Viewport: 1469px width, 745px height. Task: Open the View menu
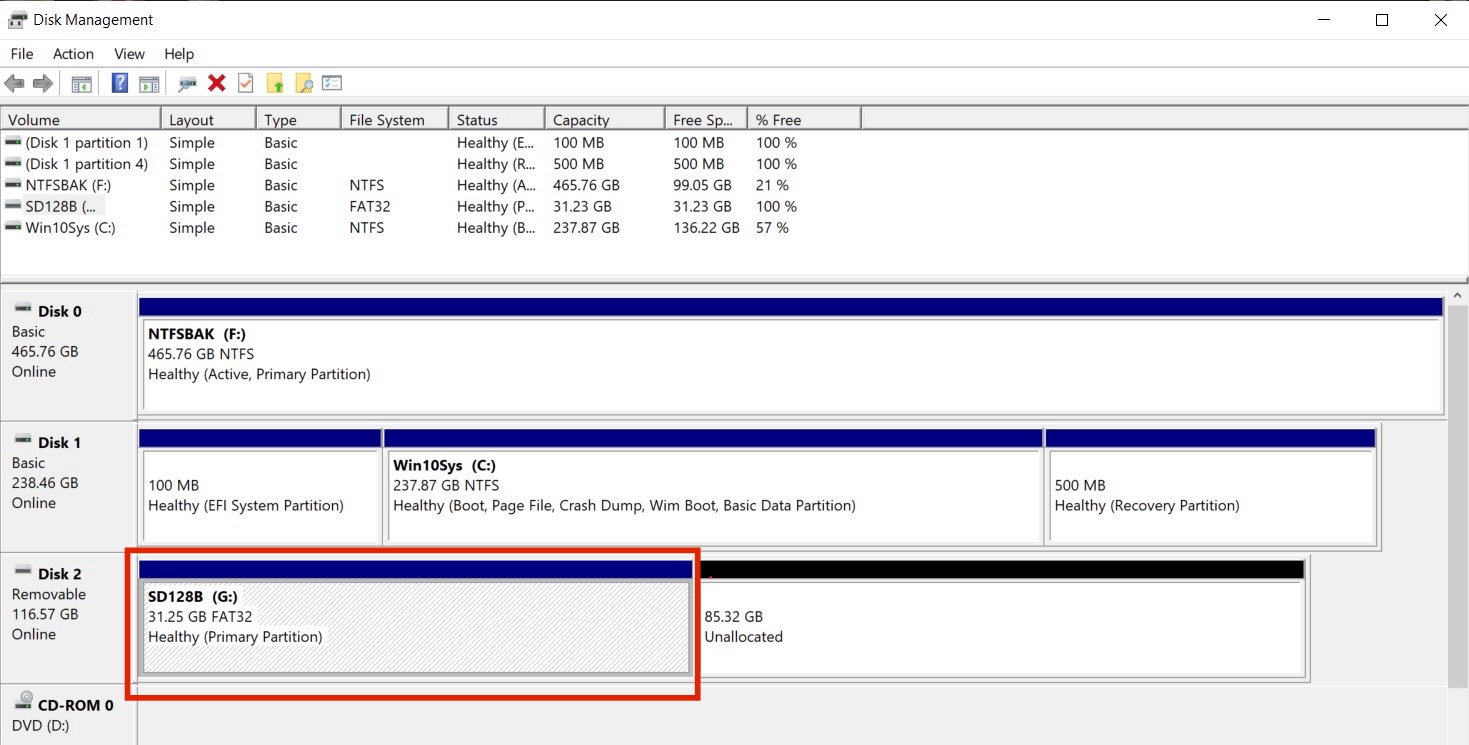point(129,54)
